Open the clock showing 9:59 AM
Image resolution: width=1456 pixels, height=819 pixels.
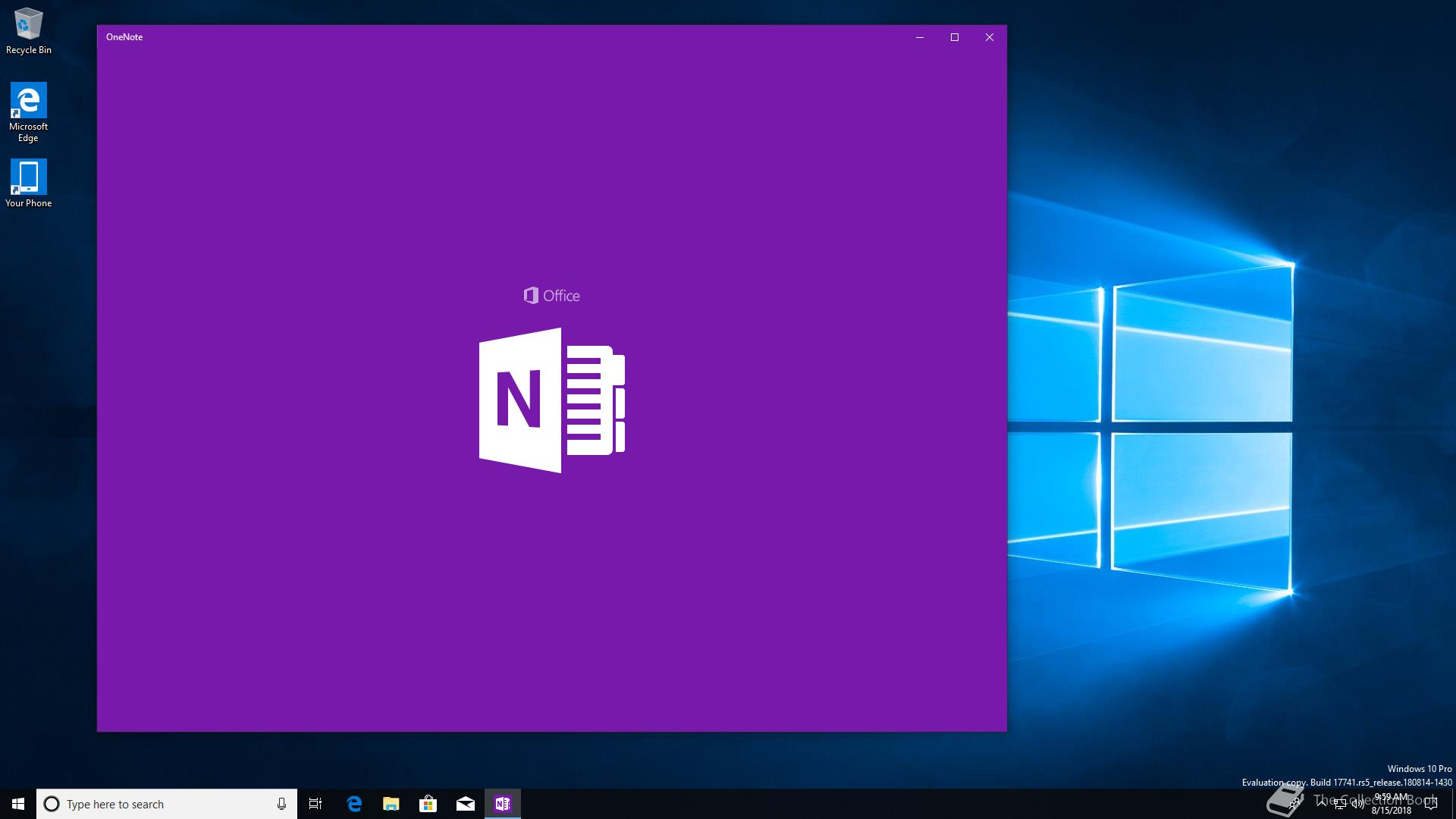(x=1392, y=804)
